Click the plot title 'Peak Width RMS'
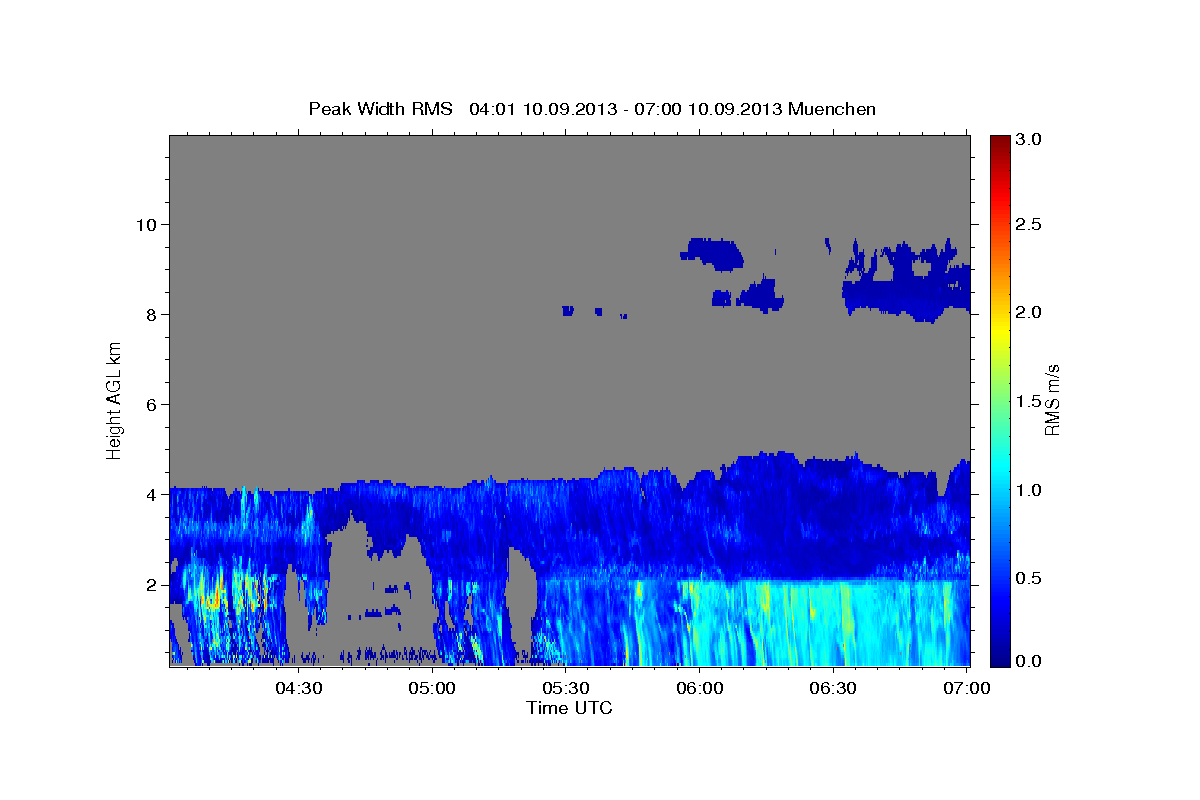Viewport: 1200px width, 800px height. point(381,109)
